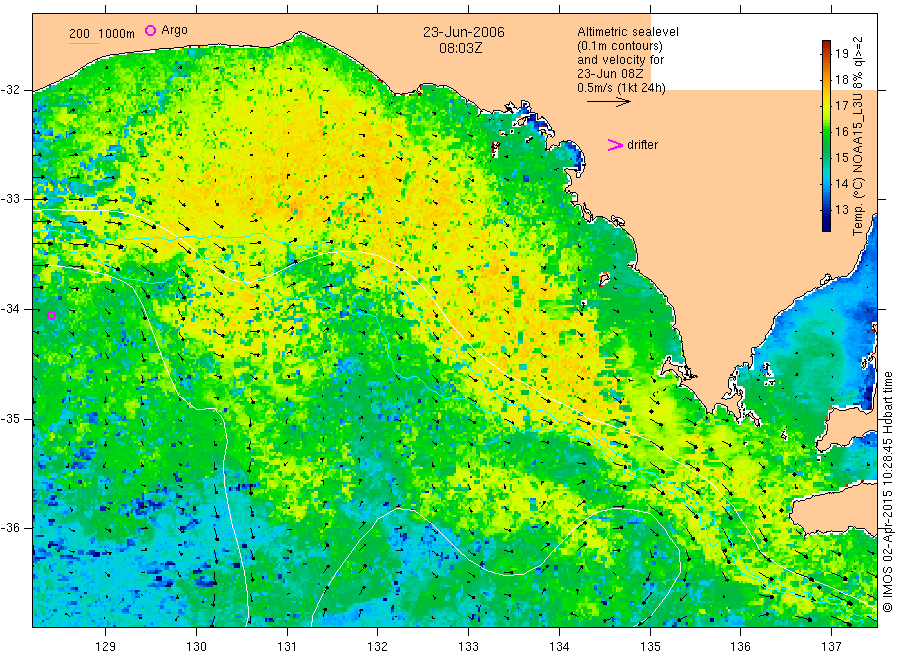
Task: Click the "23-Jun-2006" date label
Action: tap(464, 32)
